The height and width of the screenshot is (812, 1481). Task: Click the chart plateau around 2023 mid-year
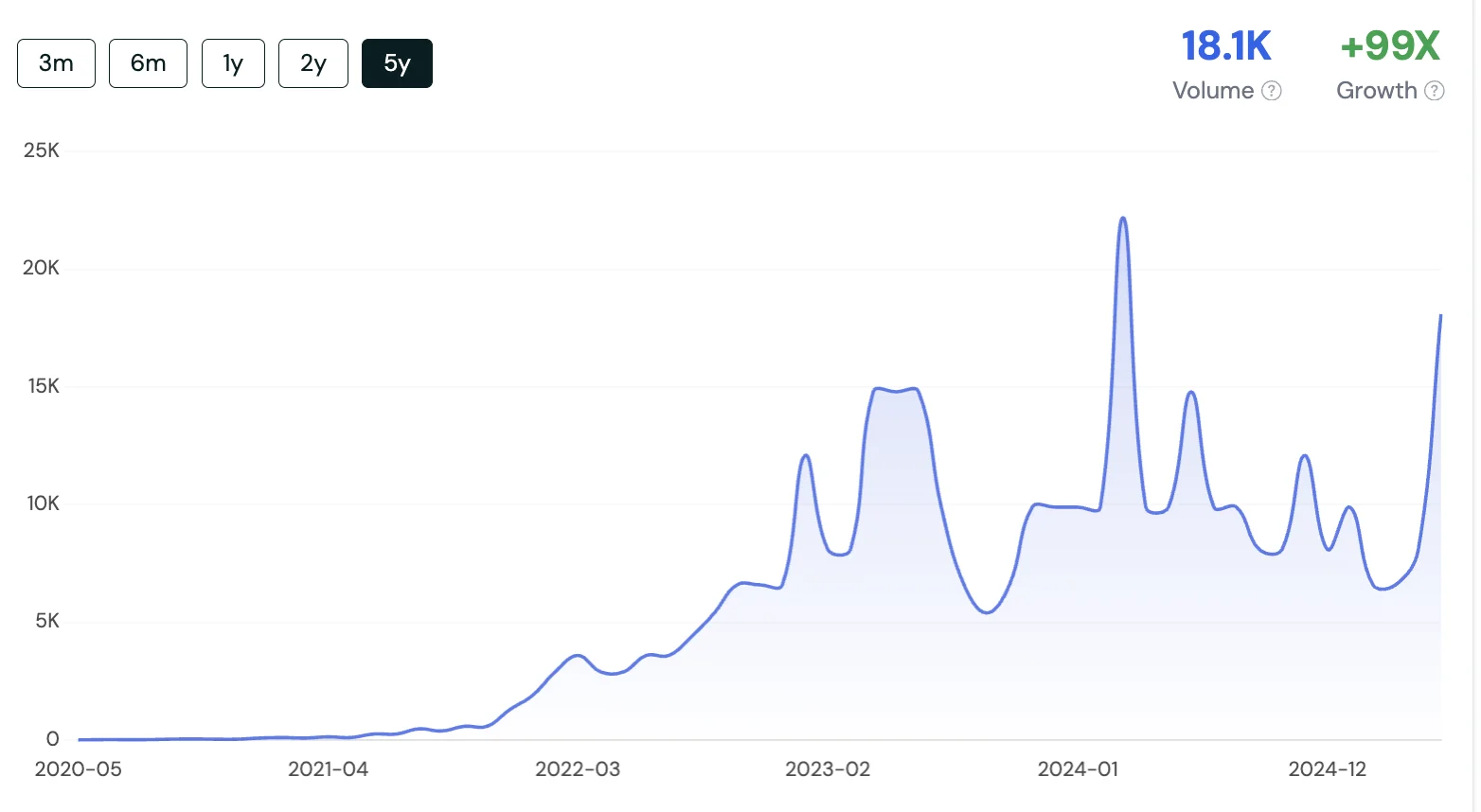(x=895, y=390)
